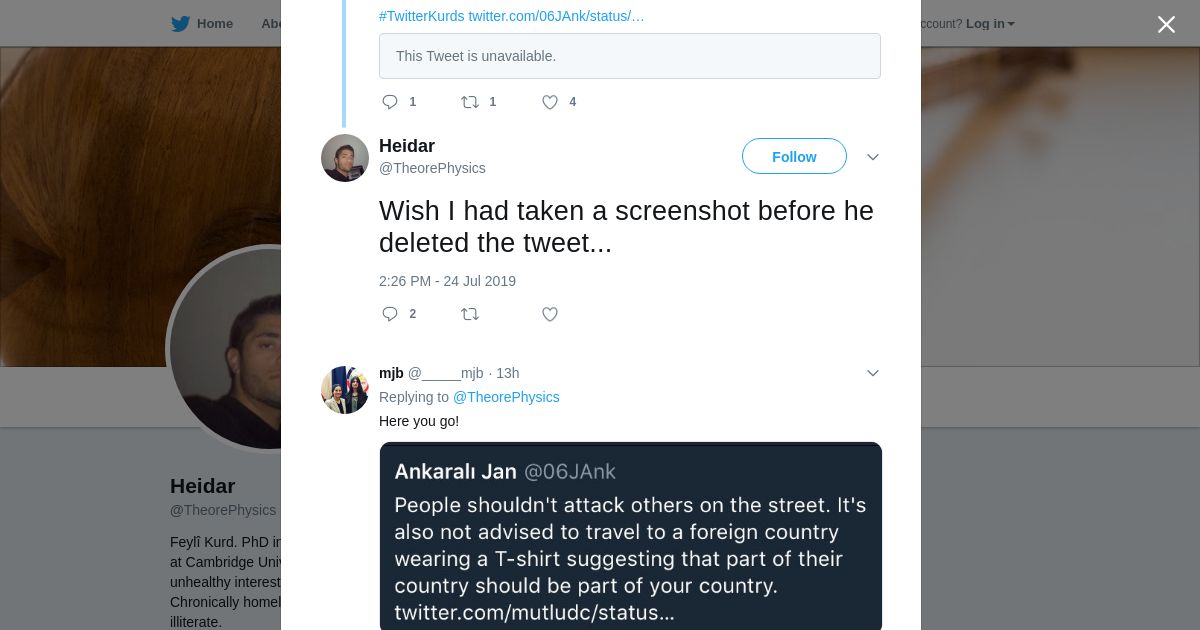1200x630 pixels.
Task: Follow Heidar with the Follow button
Action: 794,156
